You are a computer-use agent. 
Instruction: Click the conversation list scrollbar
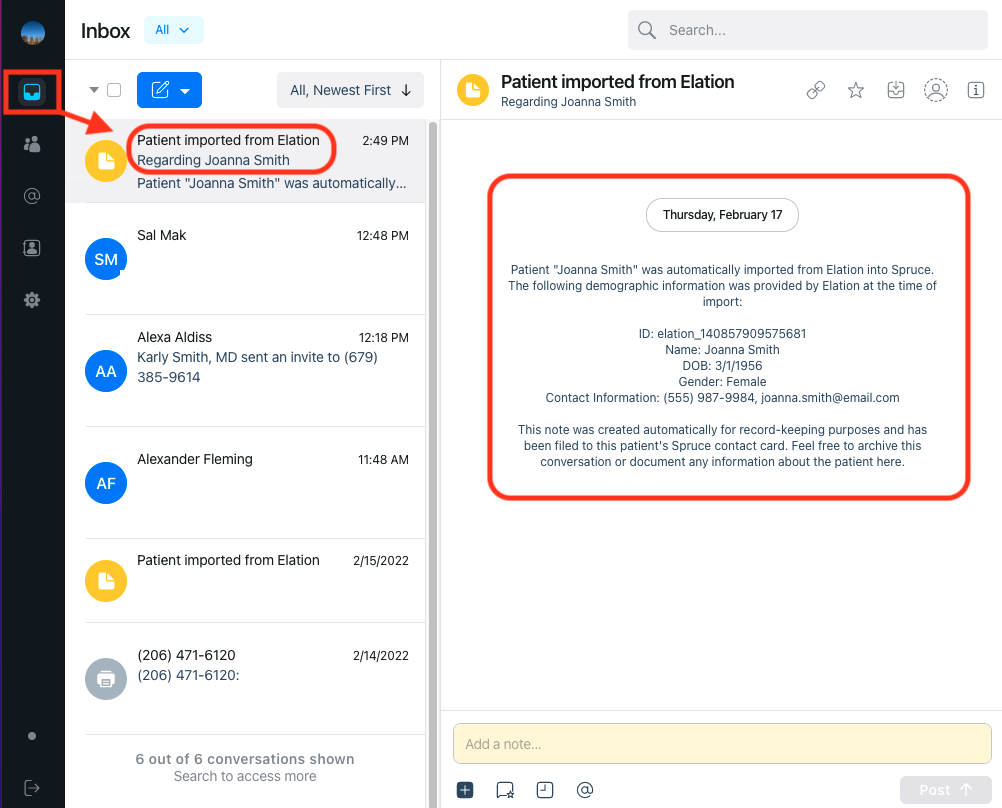point(433,464)
